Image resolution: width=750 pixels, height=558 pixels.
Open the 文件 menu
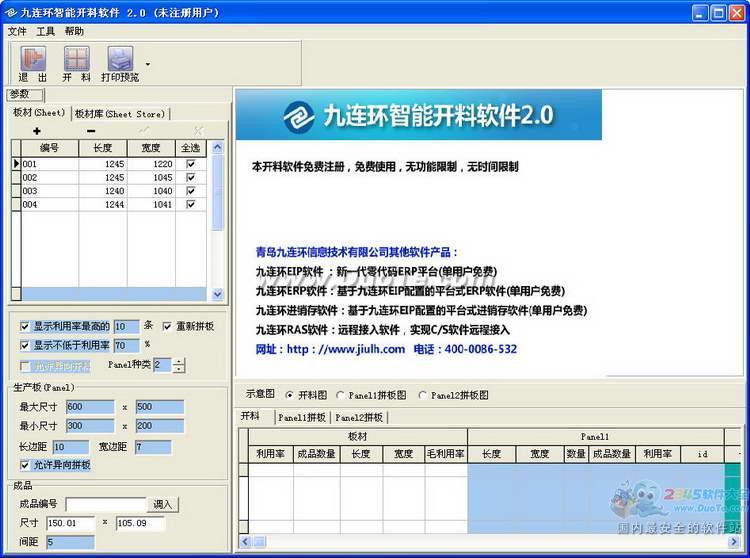[x=17, y=32]
